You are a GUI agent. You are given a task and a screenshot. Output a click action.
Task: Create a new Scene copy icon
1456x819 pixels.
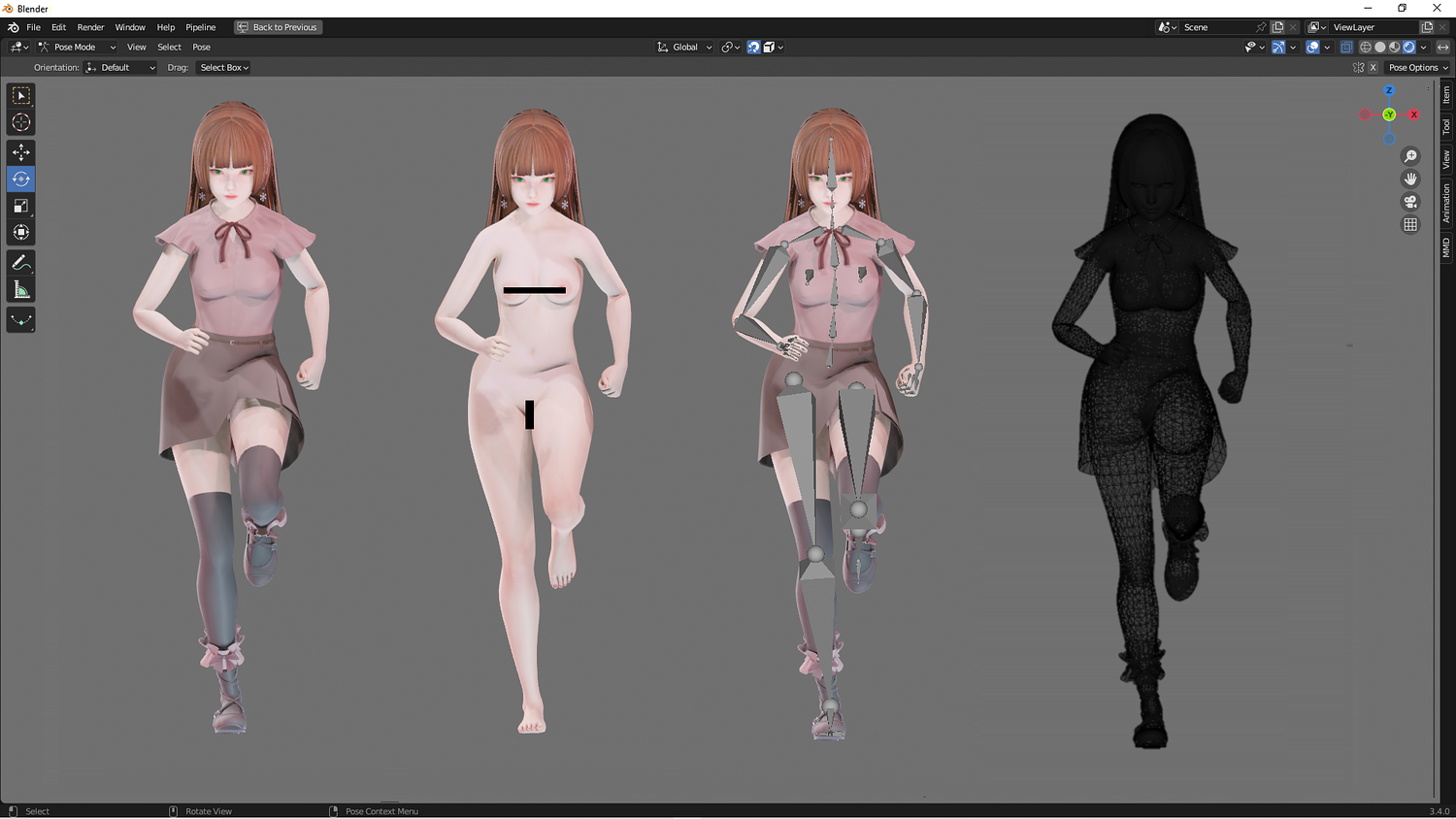click(x=1277, y=27)
